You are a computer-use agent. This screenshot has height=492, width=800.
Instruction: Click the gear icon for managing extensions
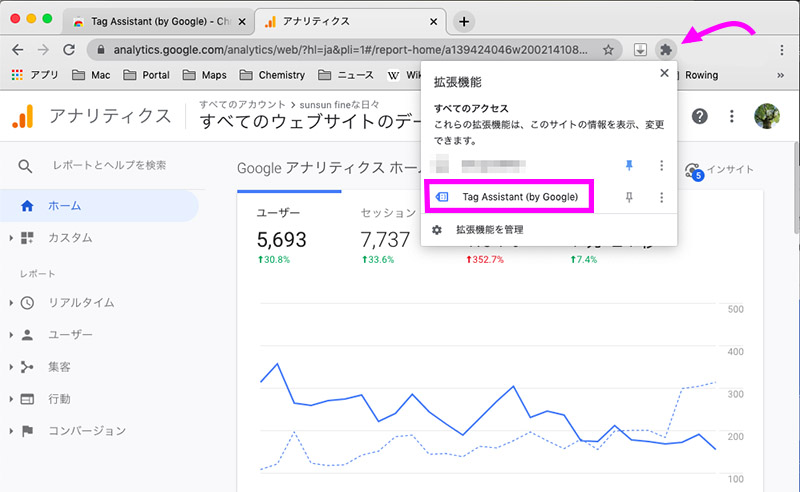pyautogui.click(x=437, y=230)
